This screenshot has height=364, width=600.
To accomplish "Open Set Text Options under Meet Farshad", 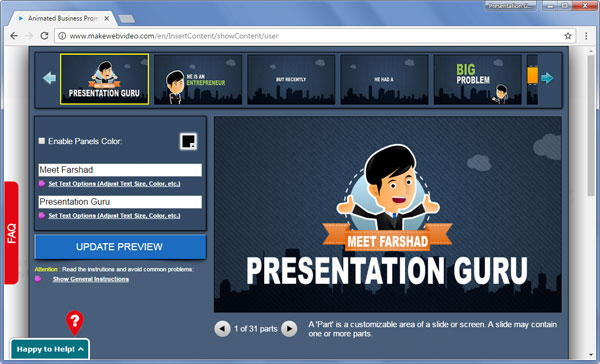I will [x=114, y=184].
